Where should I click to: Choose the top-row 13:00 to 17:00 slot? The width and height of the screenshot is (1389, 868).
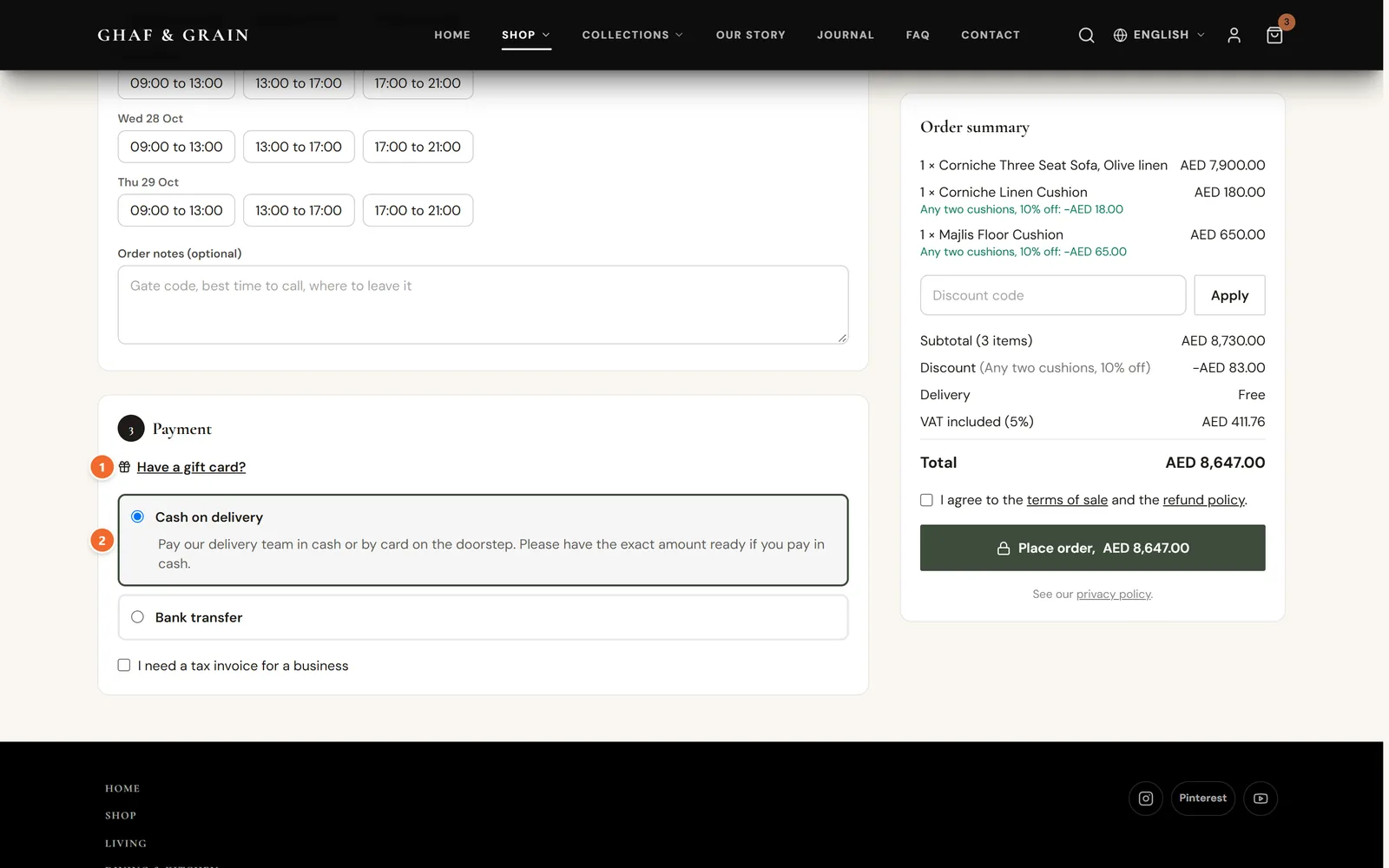tap(299, 84)
